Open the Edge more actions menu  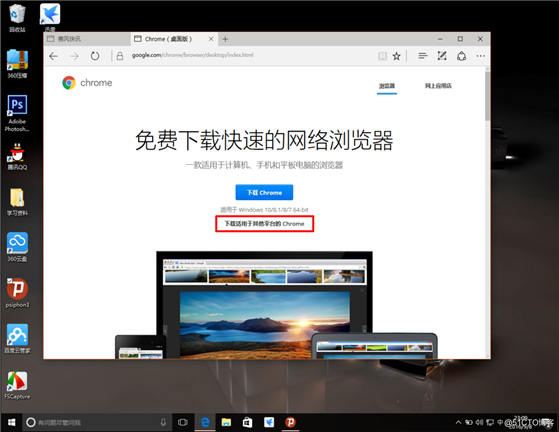click(x=481, y=56)
